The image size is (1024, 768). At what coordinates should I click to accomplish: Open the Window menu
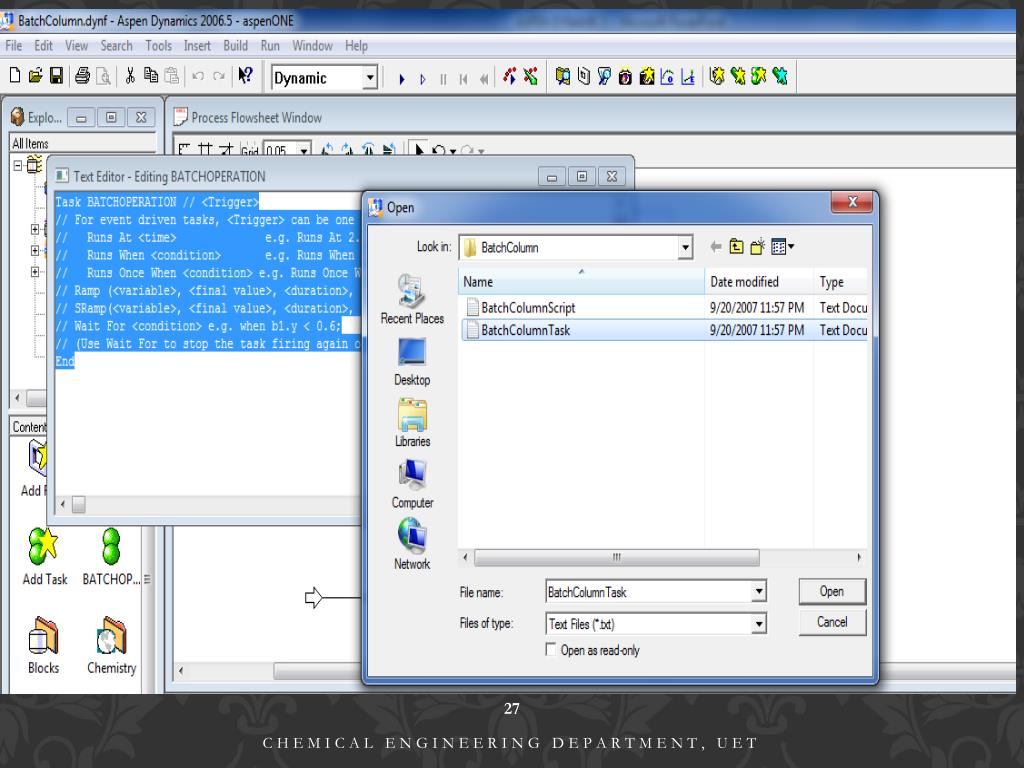(x=312, y=46)
